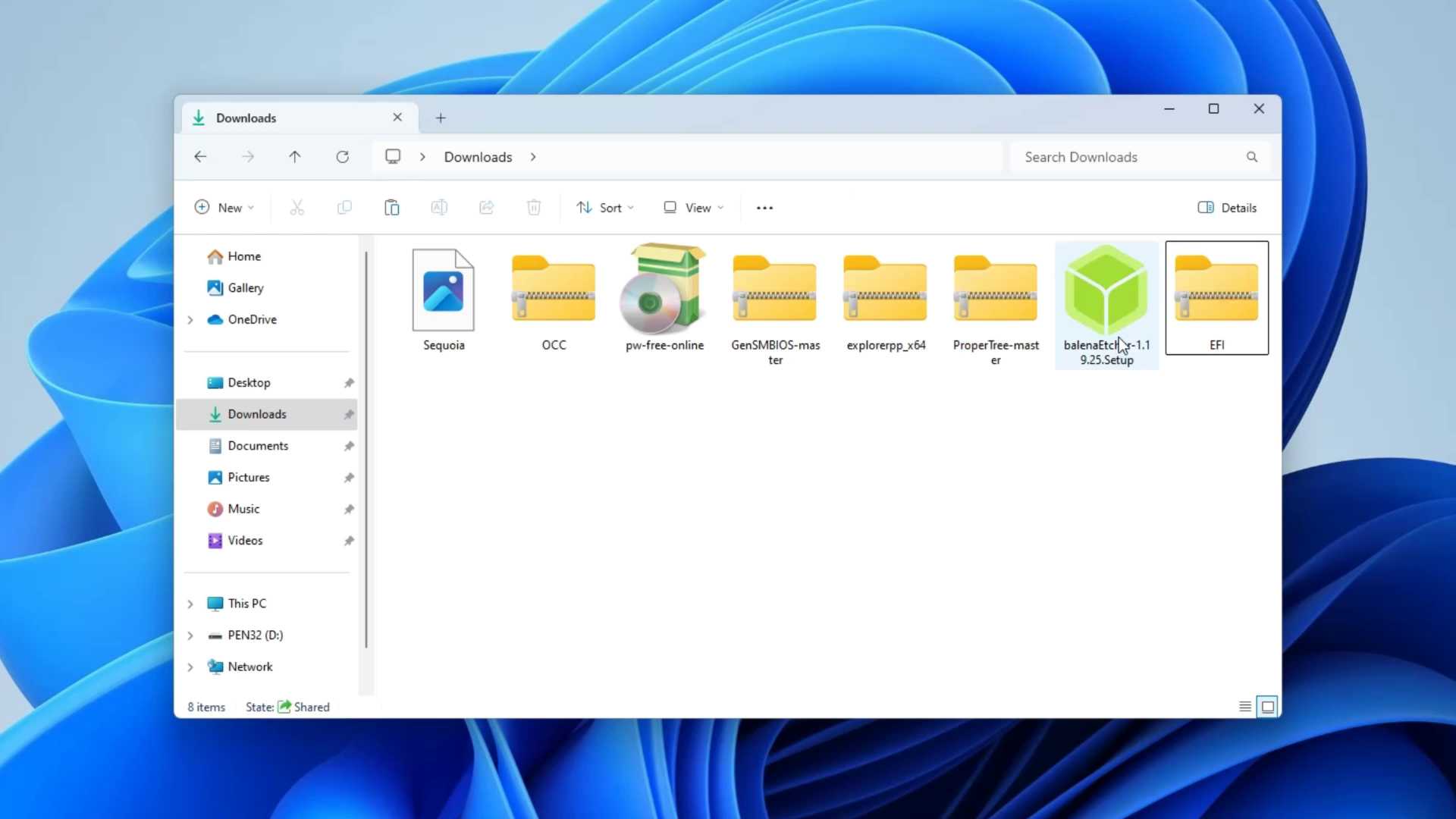Open the View dropdown menu
1456x819 pixels.
tap(693, 208)
